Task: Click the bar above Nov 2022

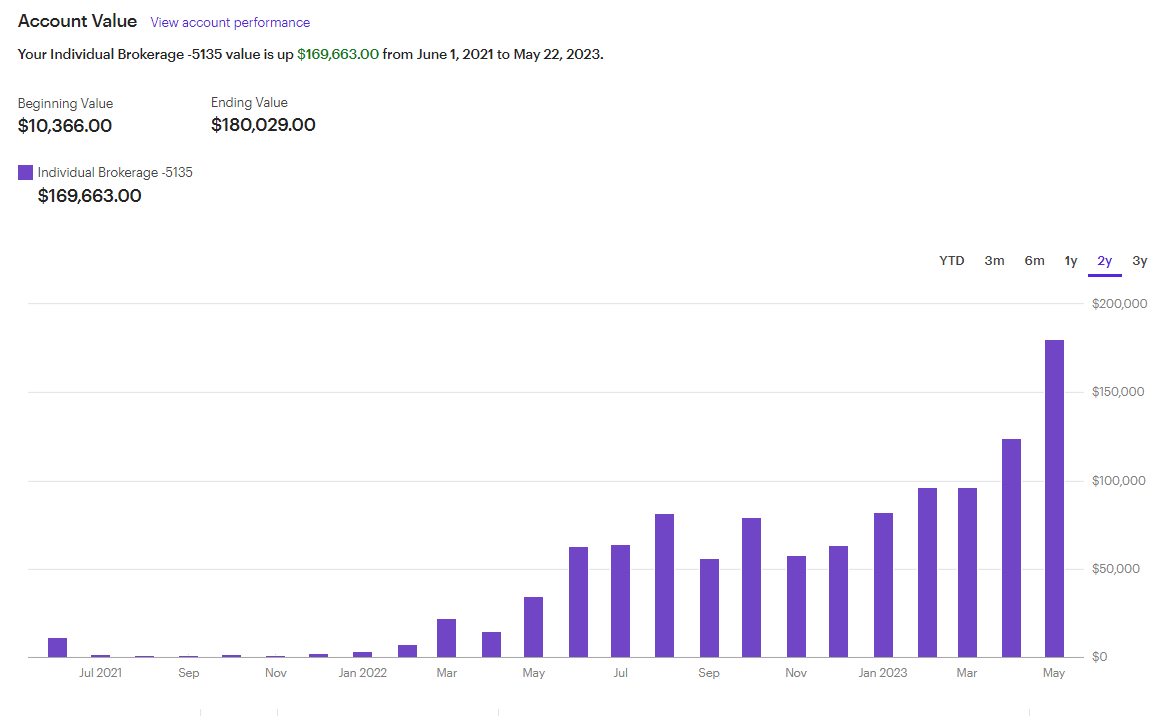Action: click(x=796, y=607)
